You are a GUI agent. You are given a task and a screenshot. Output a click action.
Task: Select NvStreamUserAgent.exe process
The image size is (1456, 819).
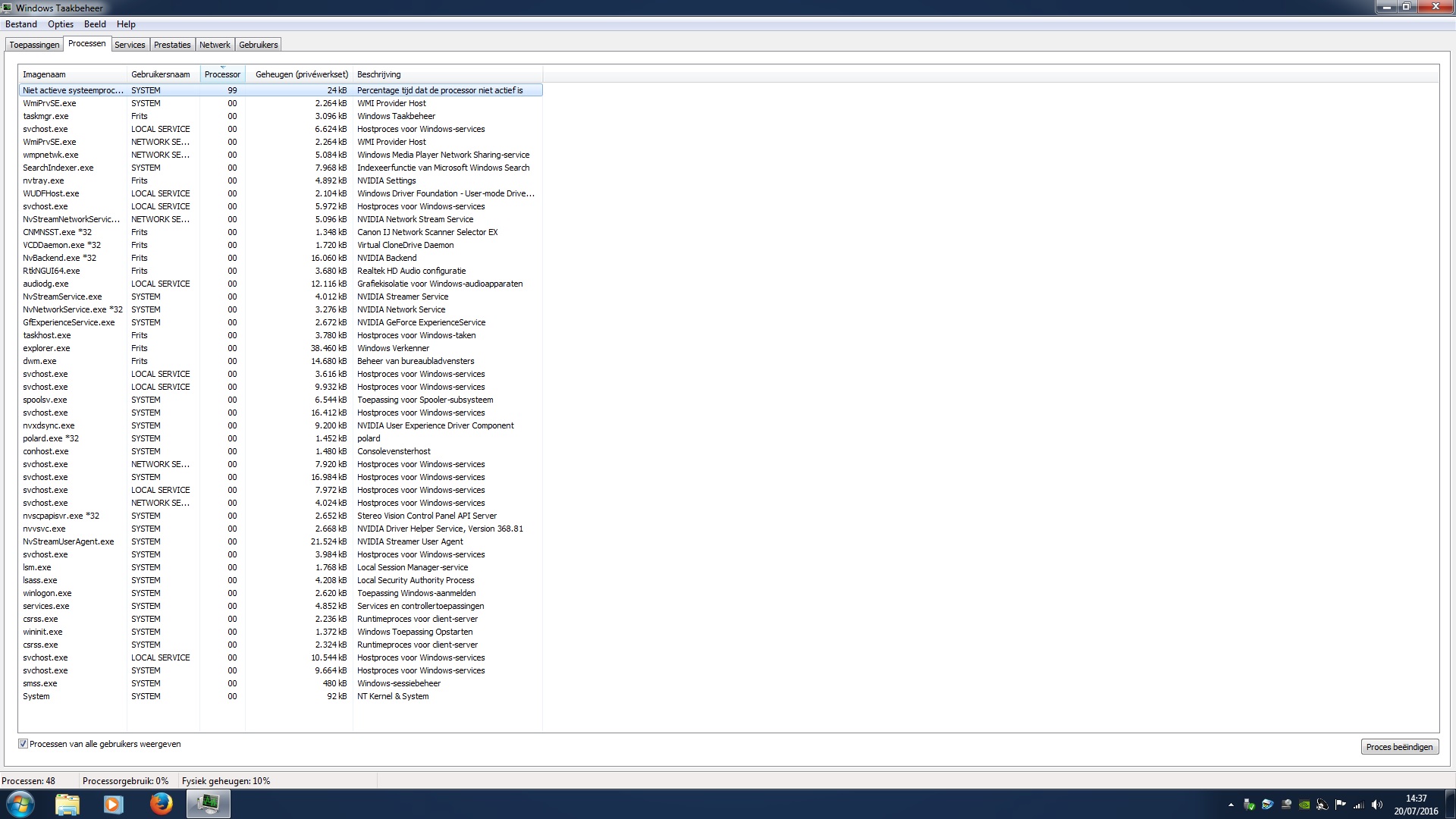[281, 541]
